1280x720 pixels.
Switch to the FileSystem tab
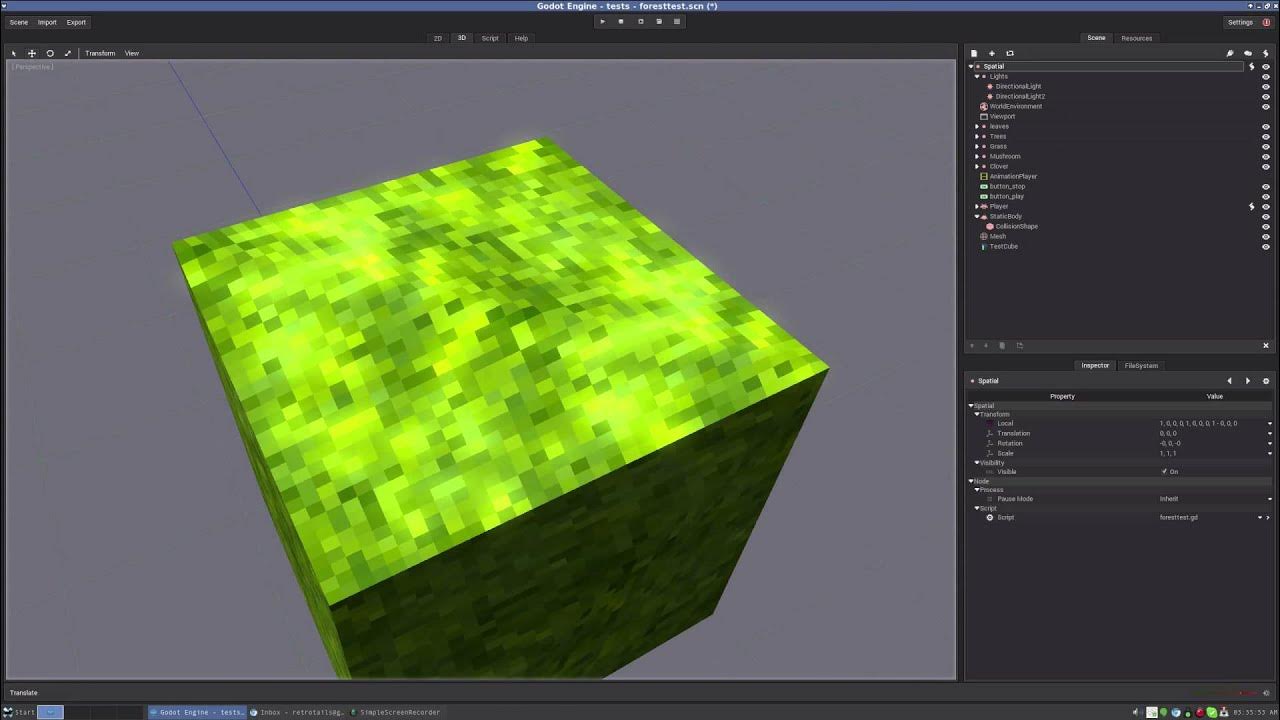point(1141,366)
